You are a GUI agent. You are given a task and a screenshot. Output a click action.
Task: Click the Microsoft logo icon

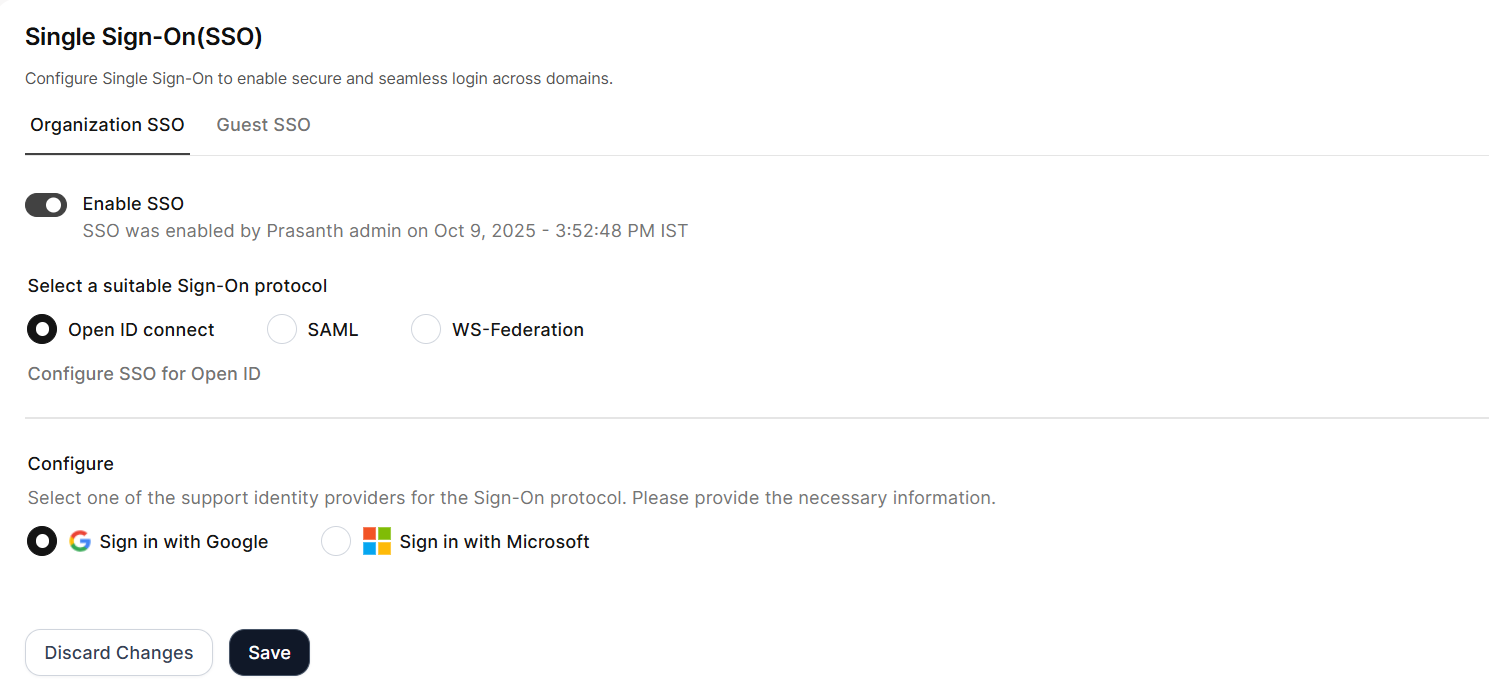[377, 542]
